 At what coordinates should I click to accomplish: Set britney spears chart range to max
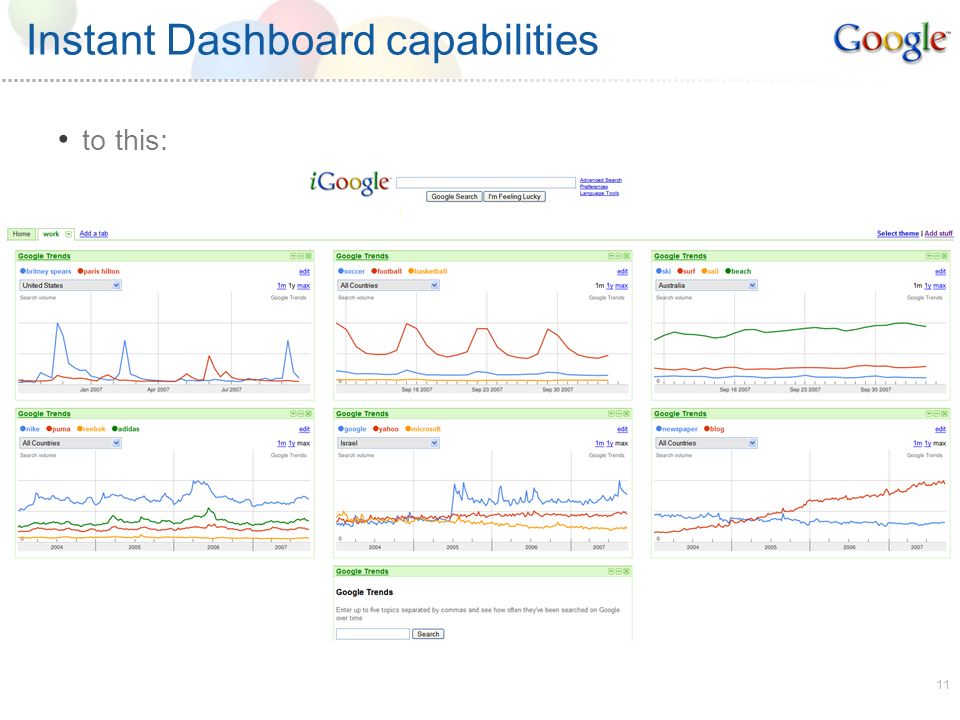304,286
